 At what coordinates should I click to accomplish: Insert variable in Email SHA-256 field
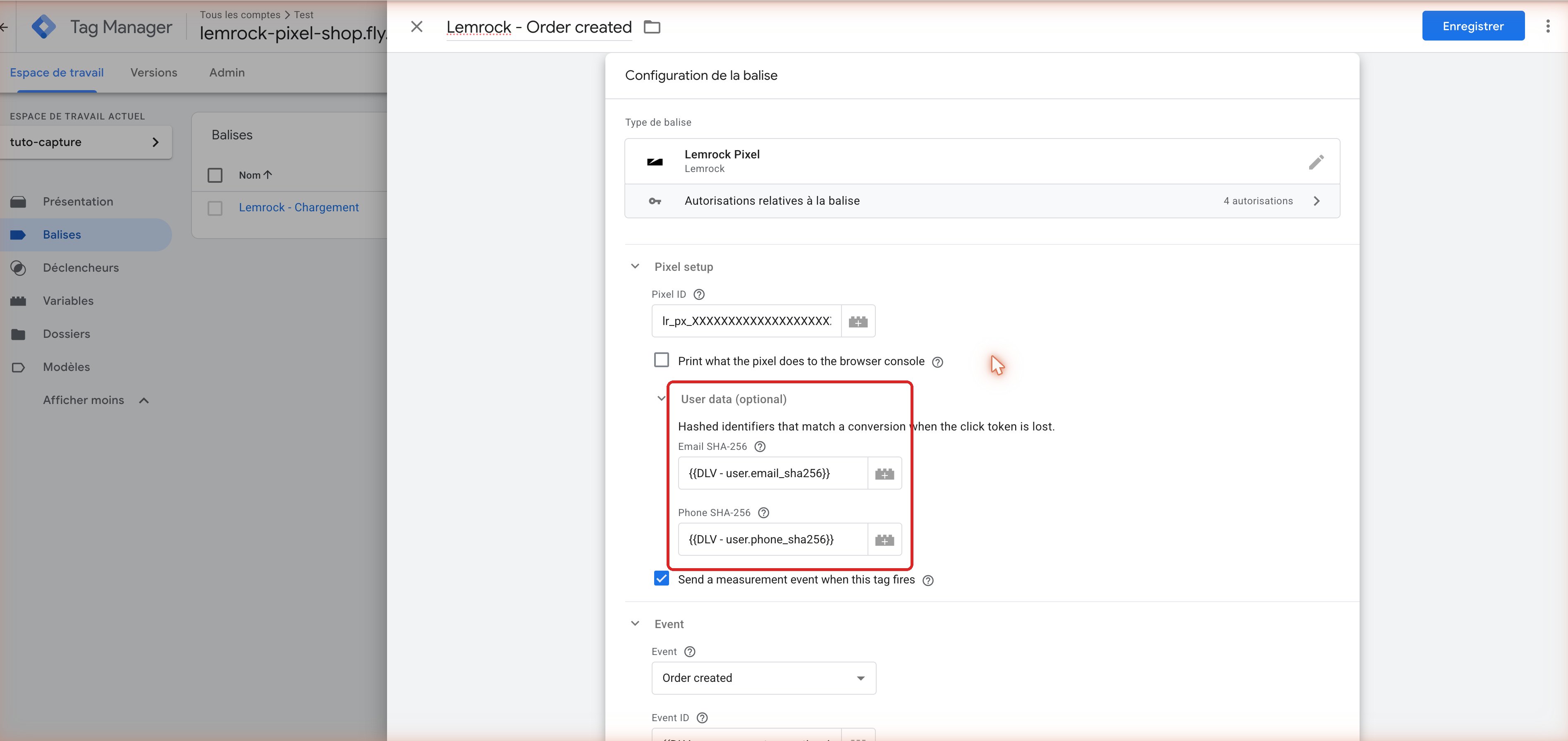884,473
